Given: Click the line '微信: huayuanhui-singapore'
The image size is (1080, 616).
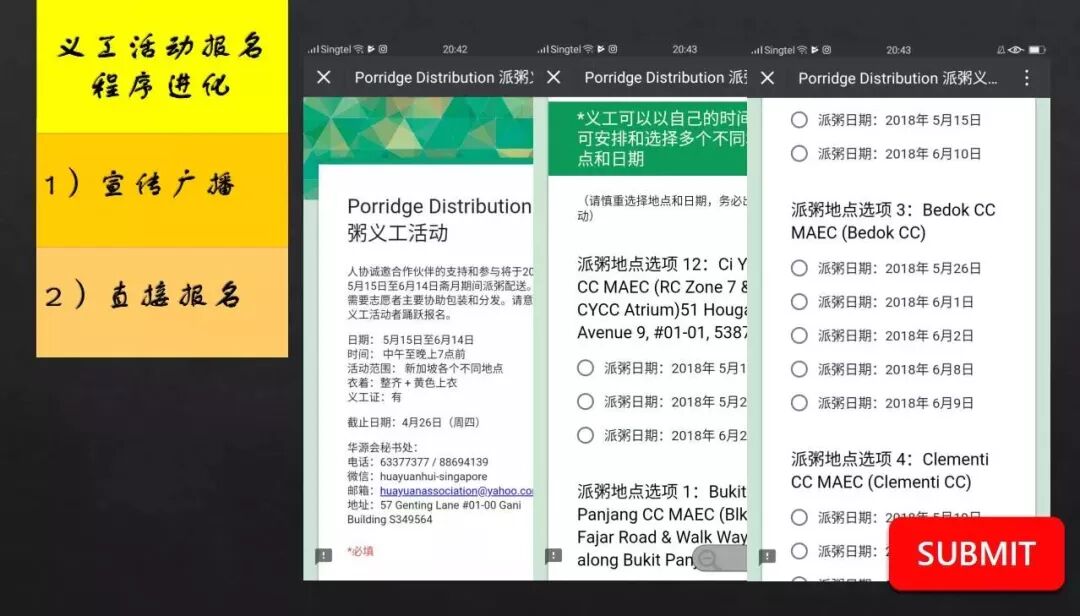Looking at the screenshot, I should [x=417, y=476].
